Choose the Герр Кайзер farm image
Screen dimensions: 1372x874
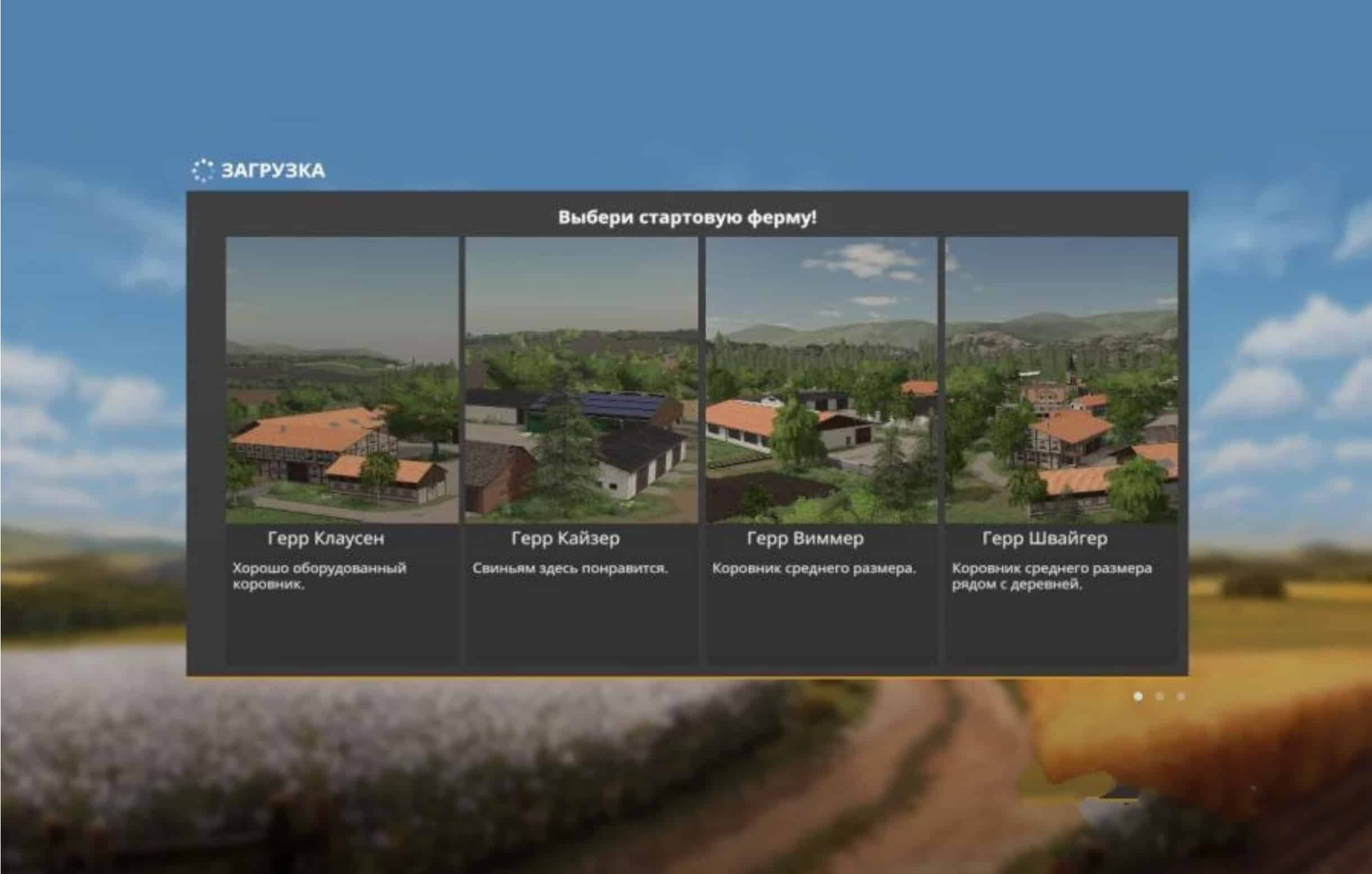[581, 380]
